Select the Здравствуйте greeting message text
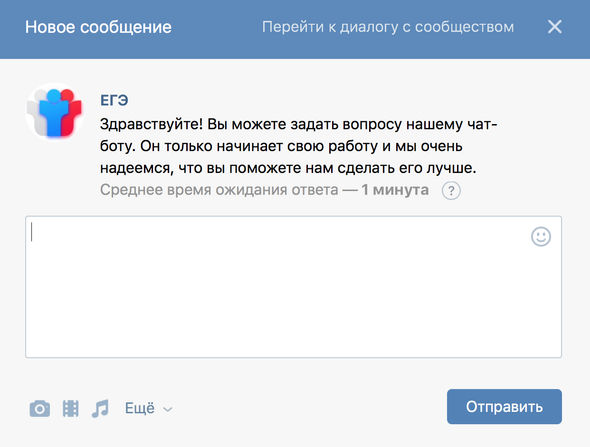The height and width of the screenshot is (447, 590). (x=298, y=146)
